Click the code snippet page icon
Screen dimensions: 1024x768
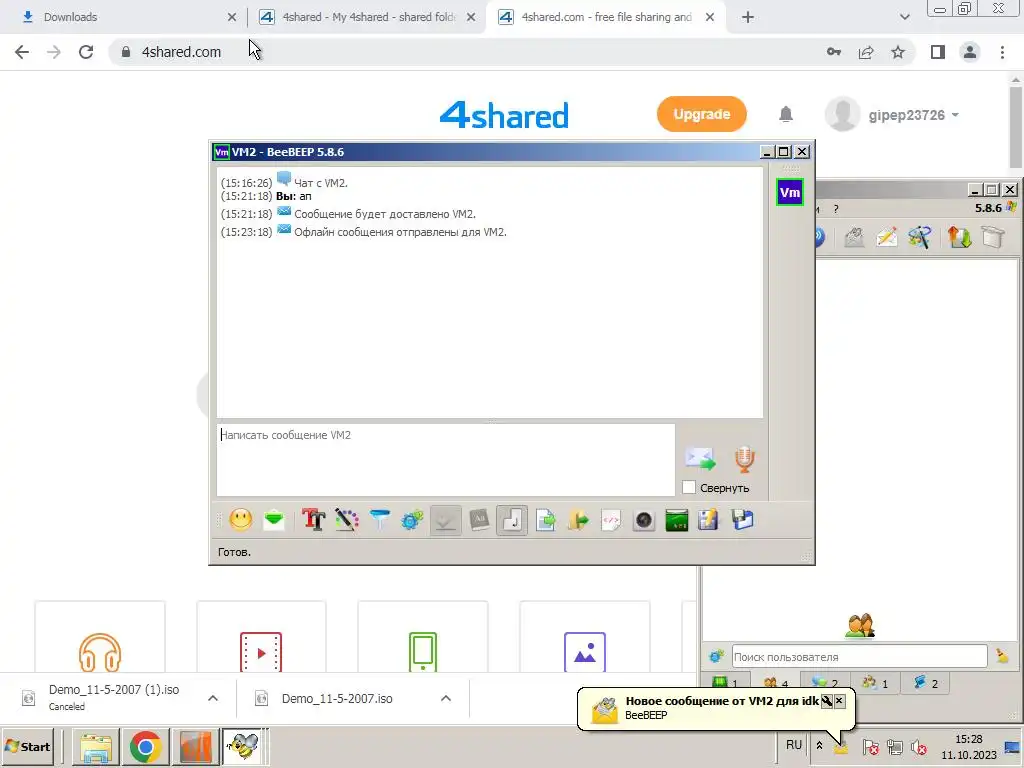(x=611, y=520)
